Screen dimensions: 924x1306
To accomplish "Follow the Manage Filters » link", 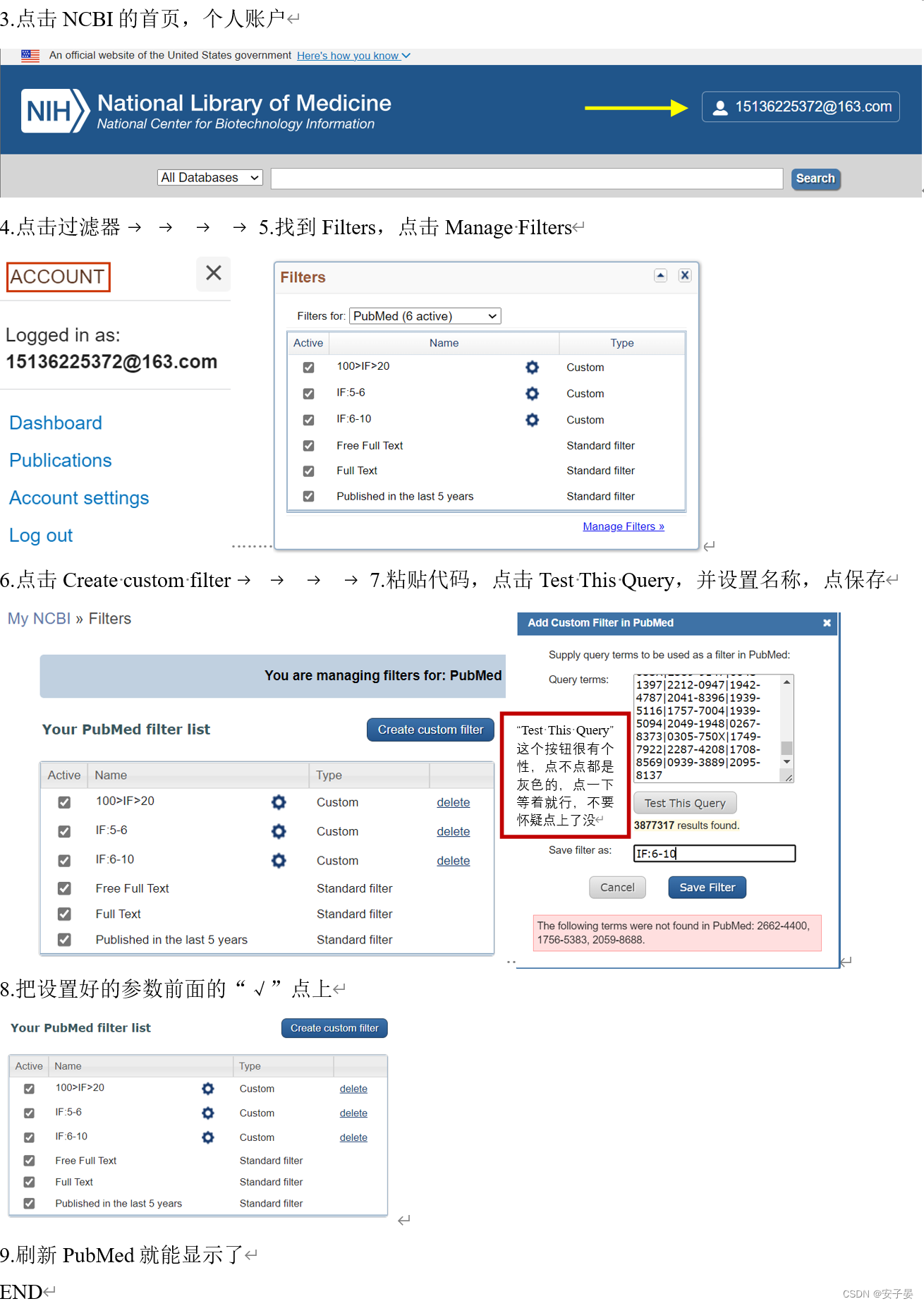I will 624,526.
